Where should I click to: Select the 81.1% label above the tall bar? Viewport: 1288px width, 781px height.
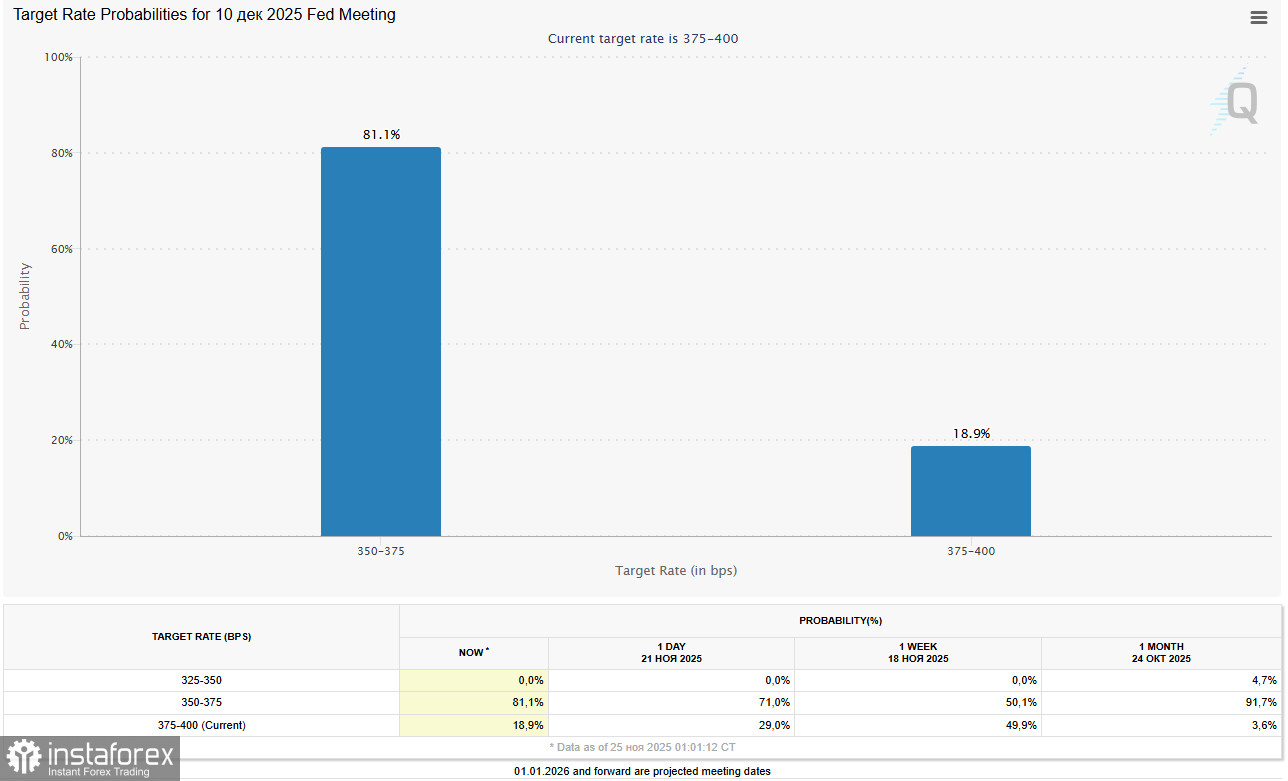click(x=381, y=133)
